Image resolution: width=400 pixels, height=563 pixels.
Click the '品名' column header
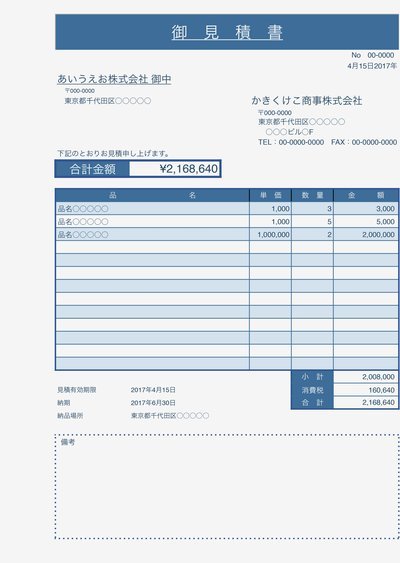[152, 195]
